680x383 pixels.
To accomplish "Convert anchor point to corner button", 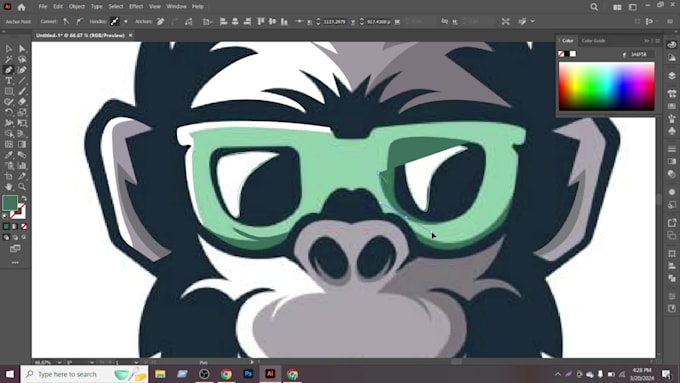I will click(66, 21).
